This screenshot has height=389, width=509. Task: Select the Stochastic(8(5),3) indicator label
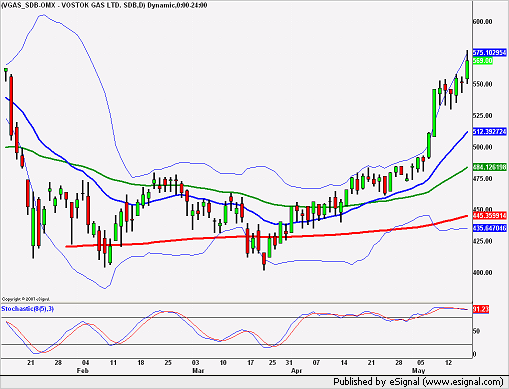click(x=28, y=309)
